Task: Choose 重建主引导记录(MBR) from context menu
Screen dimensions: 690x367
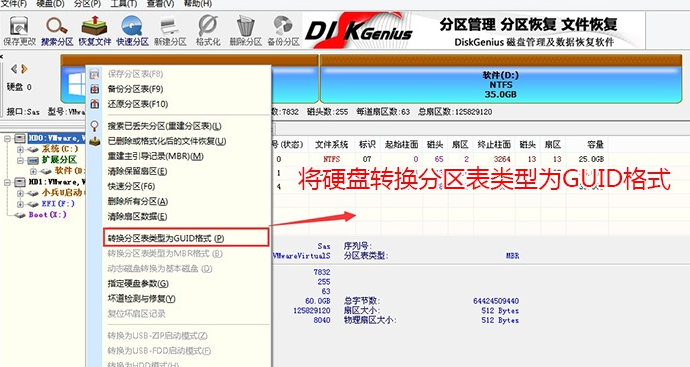Action: (x=155, y=156)
